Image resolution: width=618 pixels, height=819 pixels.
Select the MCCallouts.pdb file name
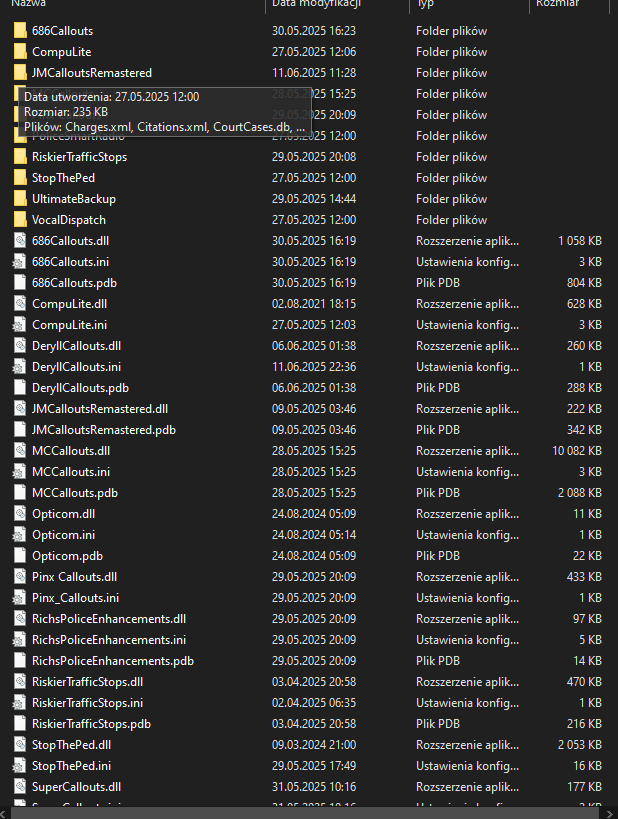(x=75, y=493)
